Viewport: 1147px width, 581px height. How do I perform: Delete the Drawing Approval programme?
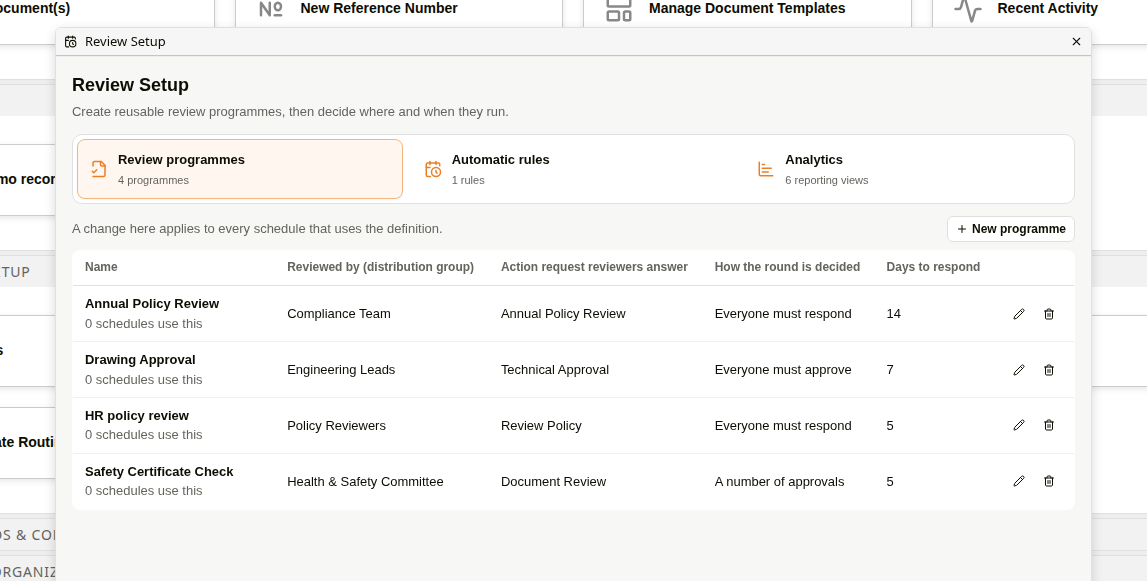pos(1048,370)
